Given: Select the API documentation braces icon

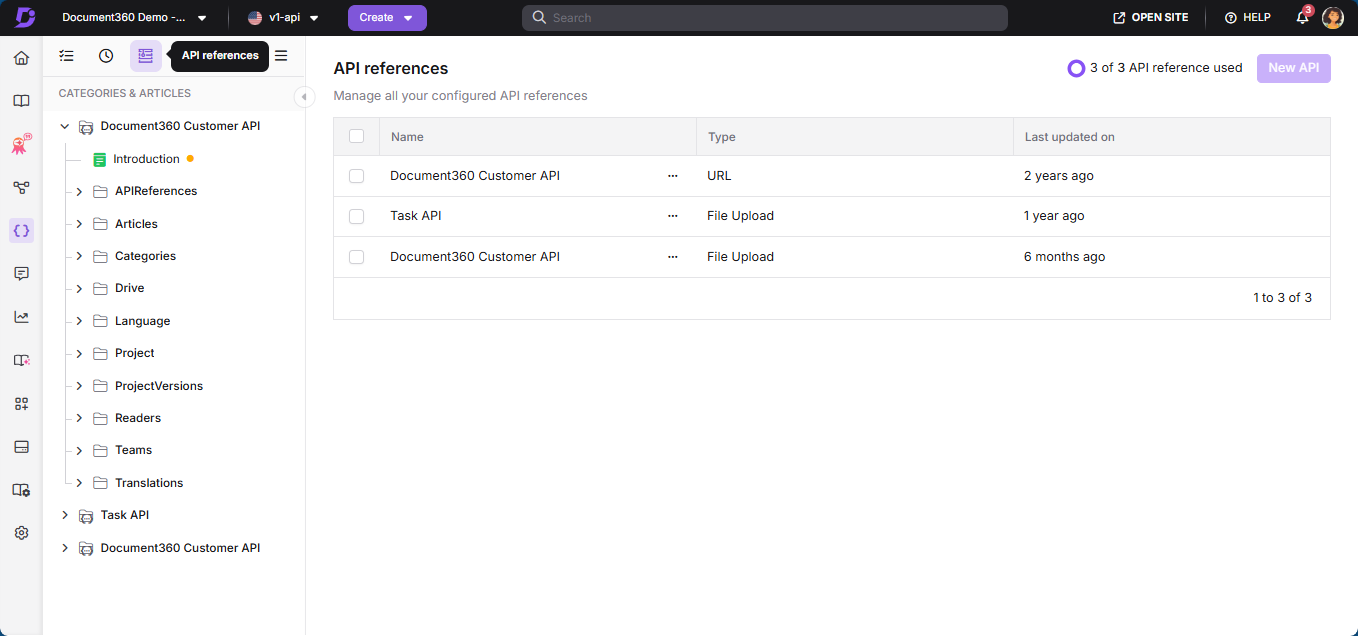Looking at the screenshot, I should [21, 230].
